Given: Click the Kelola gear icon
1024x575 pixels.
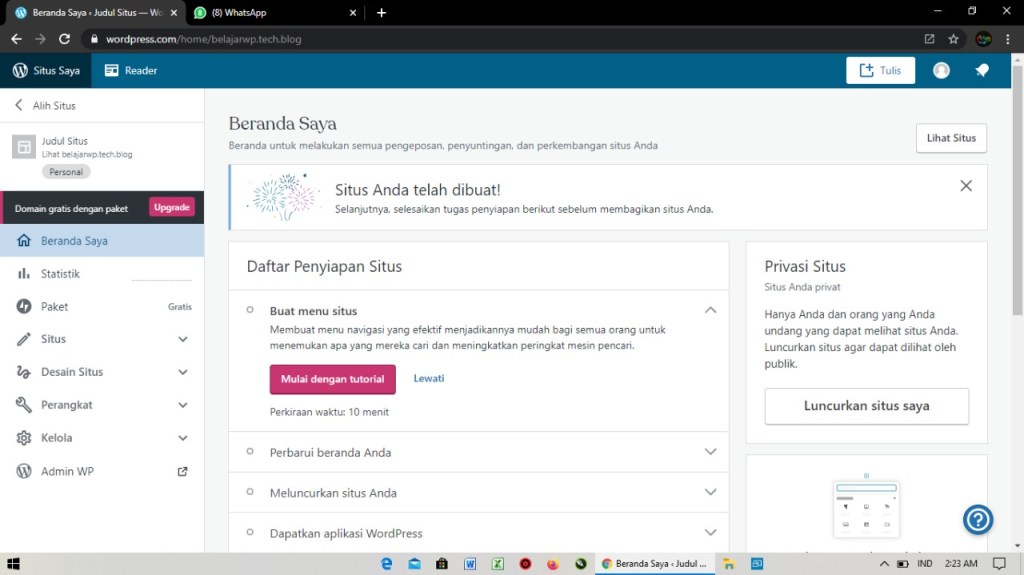Looking at the screenshot, I should point(23,438).
